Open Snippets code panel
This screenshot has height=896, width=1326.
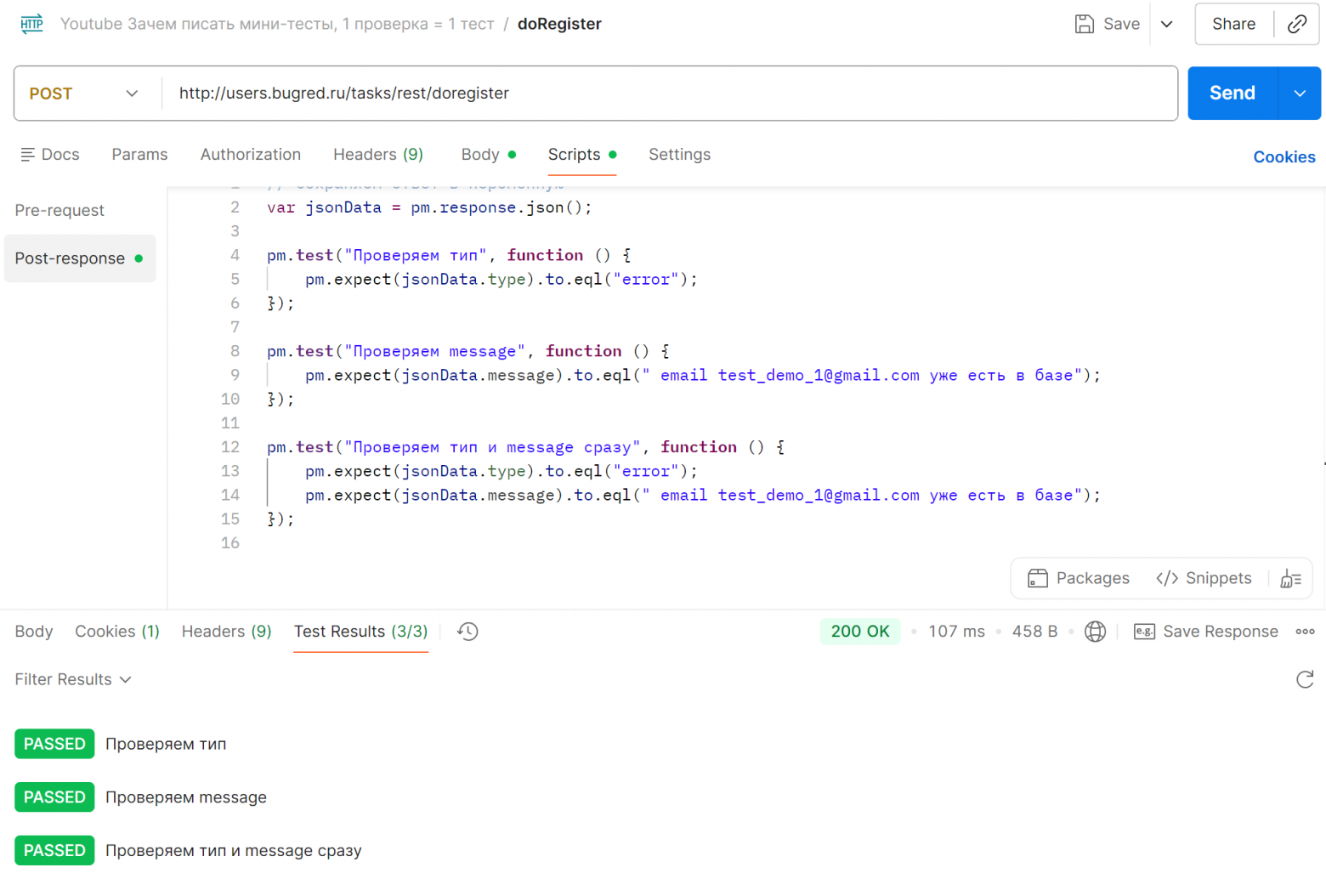[1204, 579]
